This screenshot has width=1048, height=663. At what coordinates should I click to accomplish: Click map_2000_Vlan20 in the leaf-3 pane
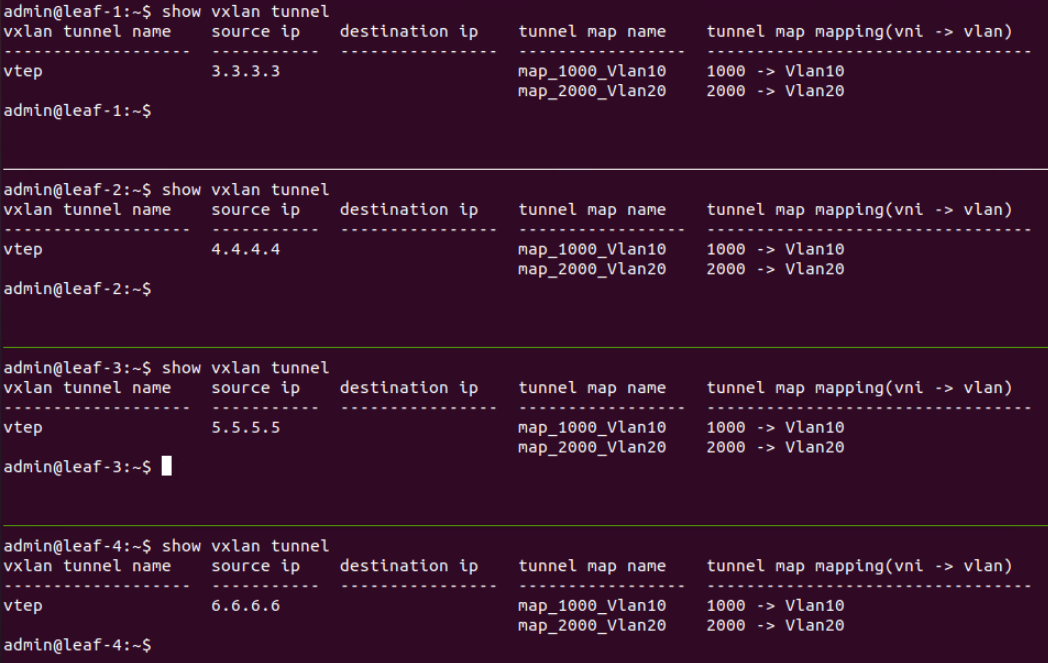[592, 448]
